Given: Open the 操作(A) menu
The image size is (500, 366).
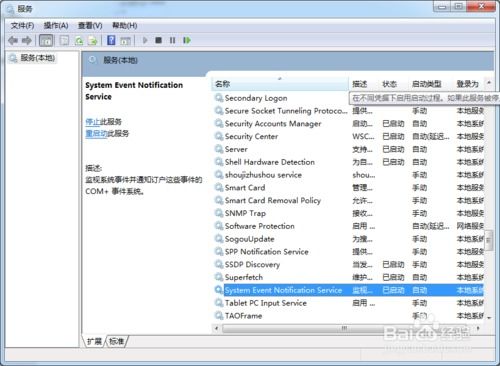Looking at the screenshot, I should 56,26.
